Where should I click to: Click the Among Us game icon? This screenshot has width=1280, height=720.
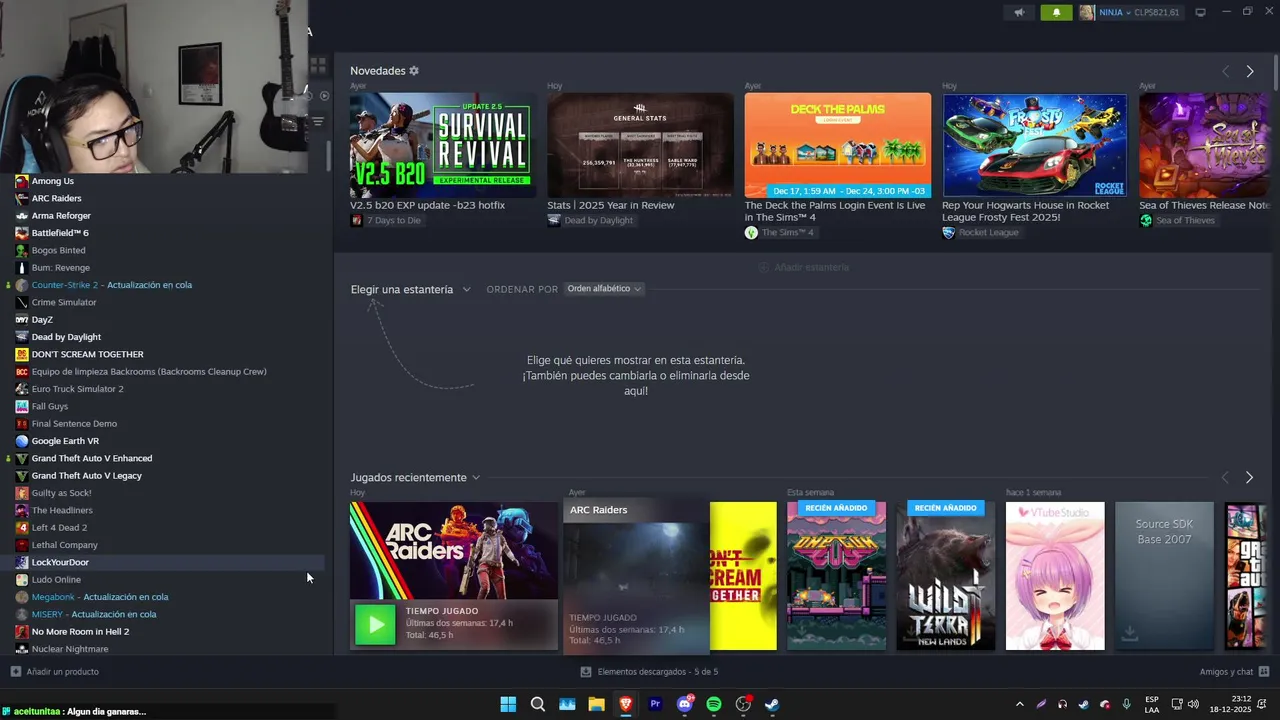tap(22, 181)
